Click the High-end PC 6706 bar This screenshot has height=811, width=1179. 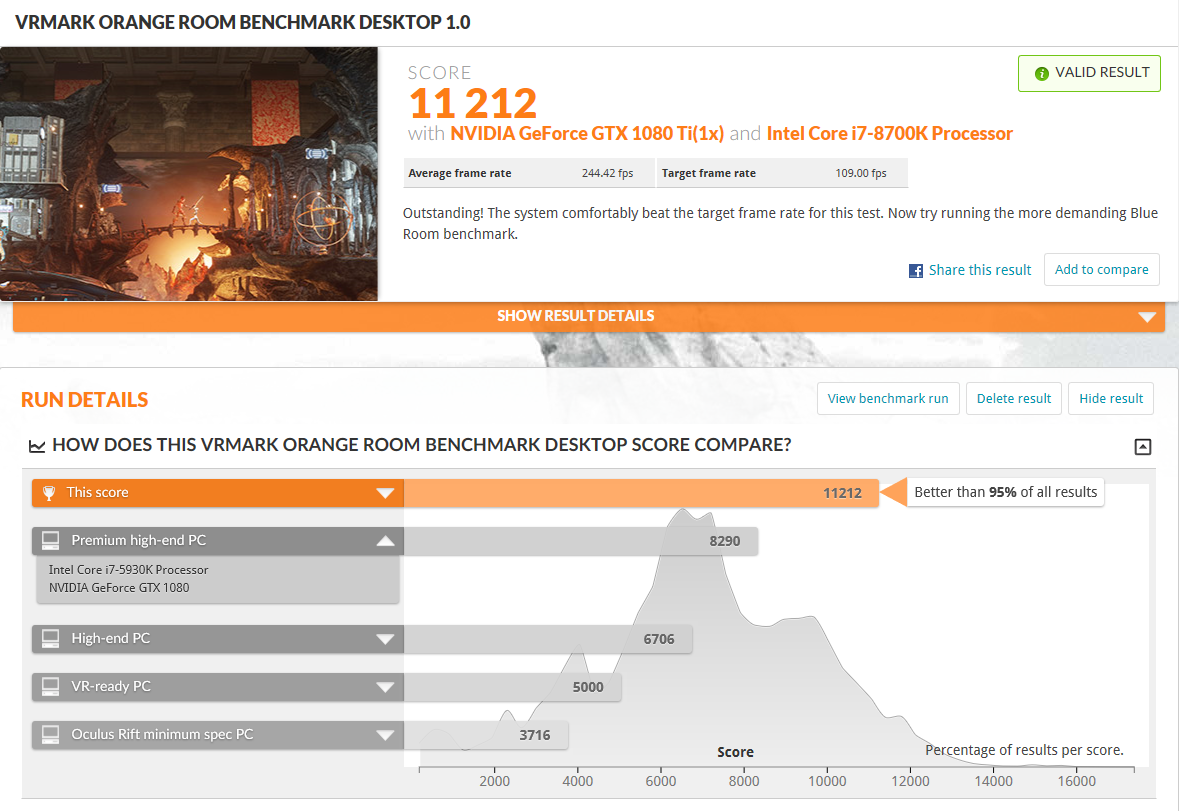pyautogui.click(x=548, y=639)
